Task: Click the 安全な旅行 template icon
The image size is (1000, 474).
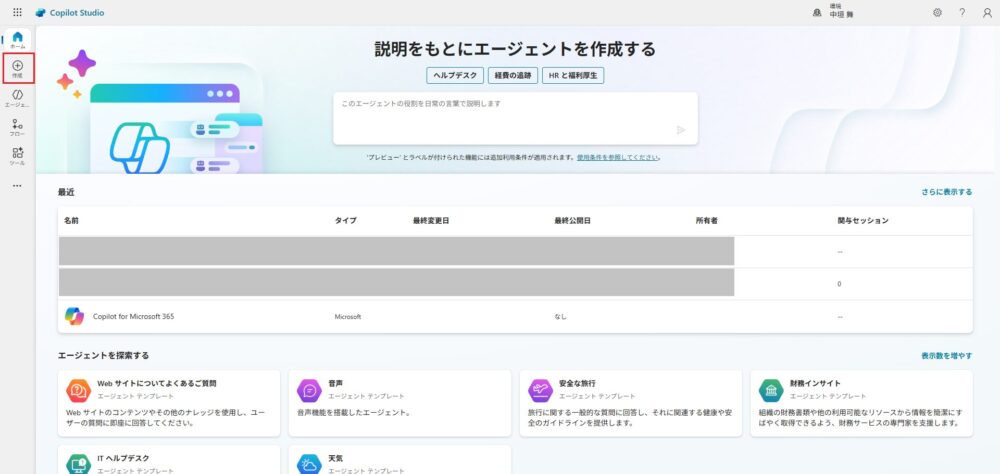Action: pos(540,390)
